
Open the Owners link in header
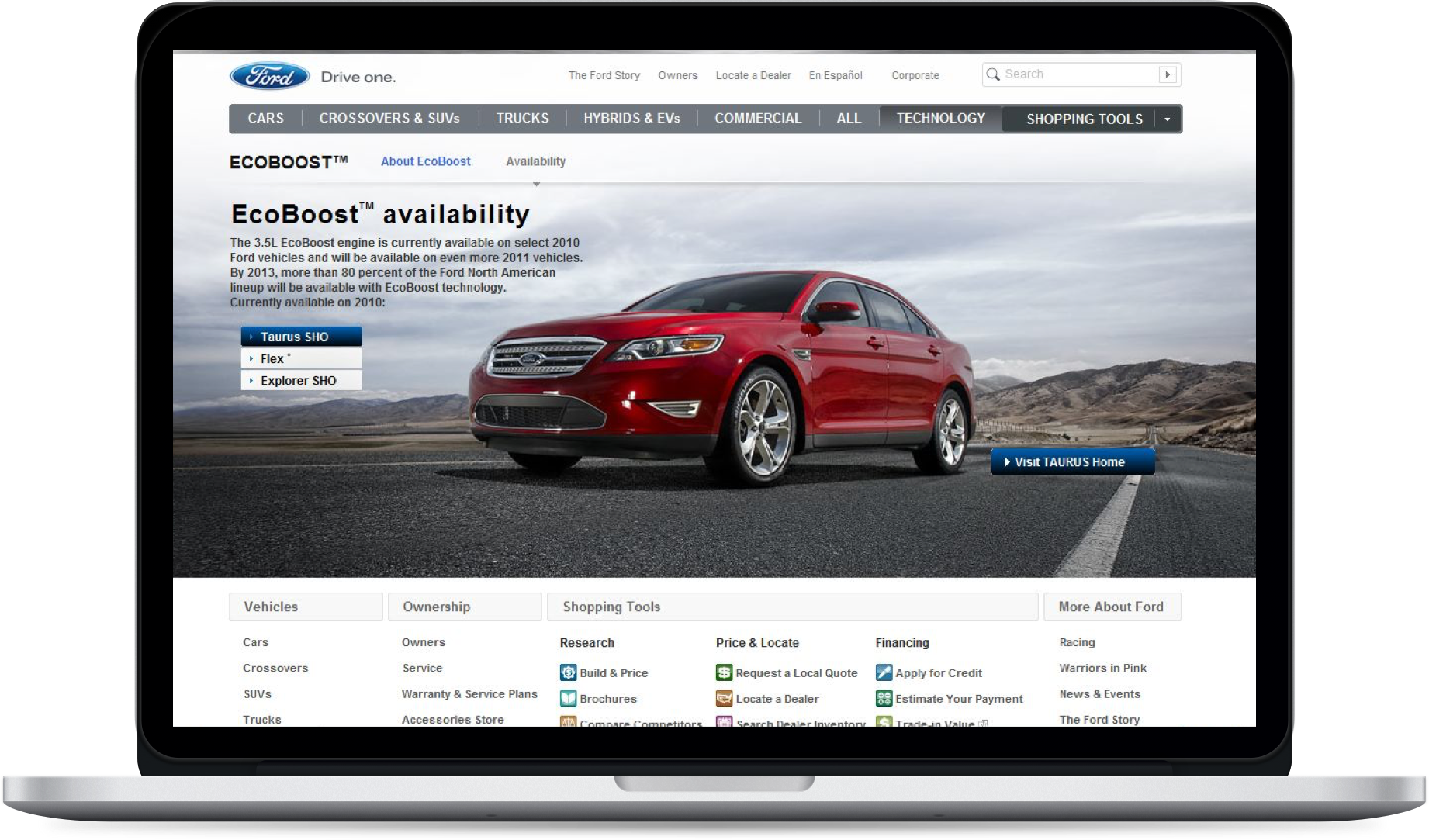pyautogui.click(x=677, y=75)
